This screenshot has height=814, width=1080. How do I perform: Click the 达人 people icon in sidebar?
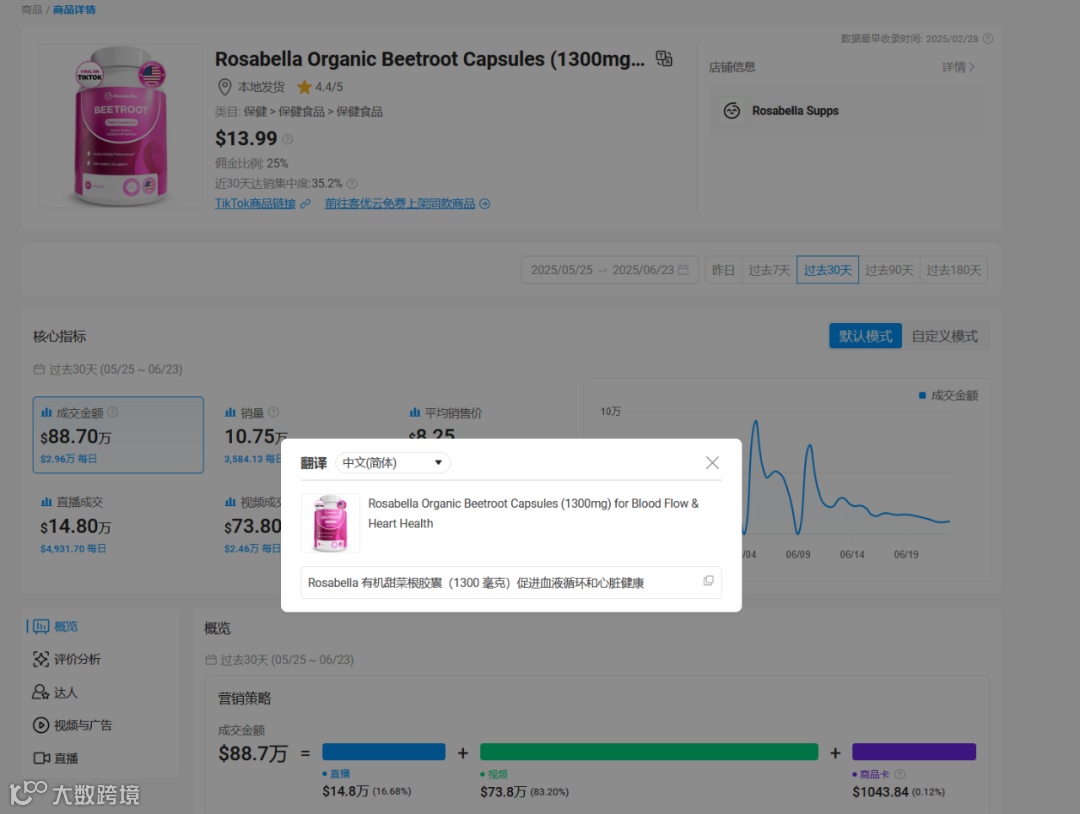click(41, 692)
